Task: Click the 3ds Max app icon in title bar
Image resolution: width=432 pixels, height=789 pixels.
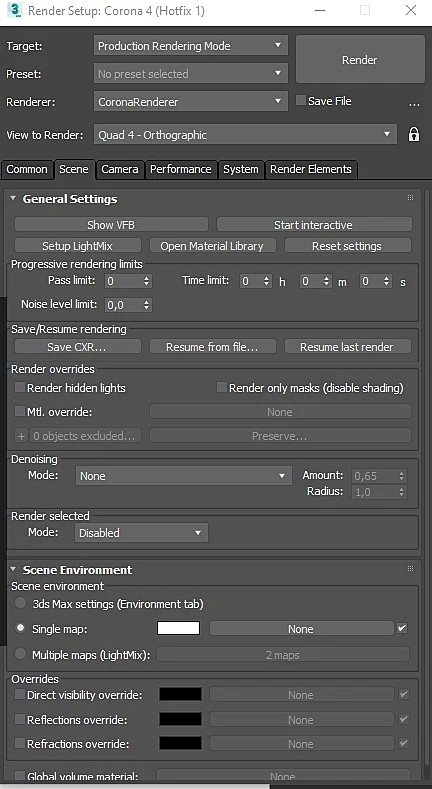Action: click(x=15, y=10)
